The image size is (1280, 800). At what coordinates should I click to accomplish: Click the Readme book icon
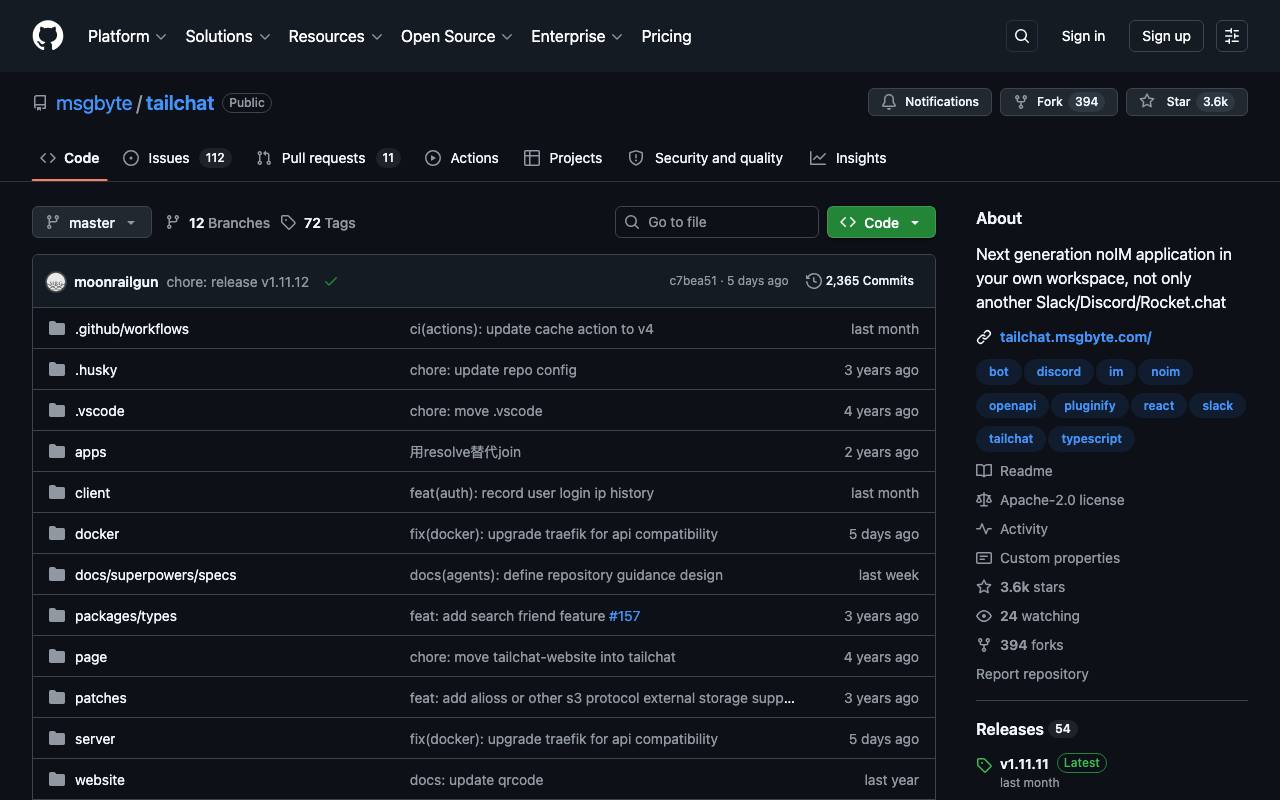(x=984, y=471)
